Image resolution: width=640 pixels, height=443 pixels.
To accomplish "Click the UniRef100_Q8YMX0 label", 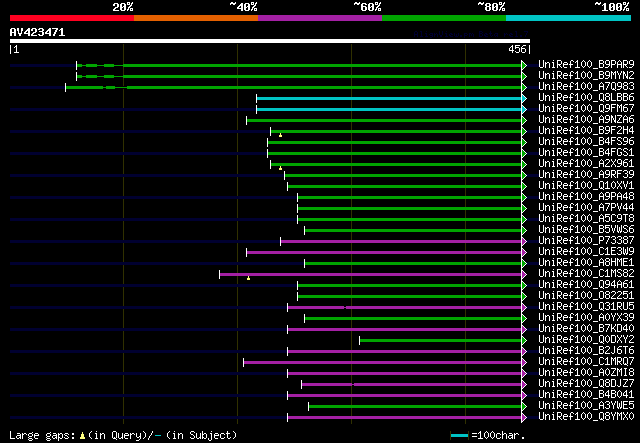I will click(586, 417).
